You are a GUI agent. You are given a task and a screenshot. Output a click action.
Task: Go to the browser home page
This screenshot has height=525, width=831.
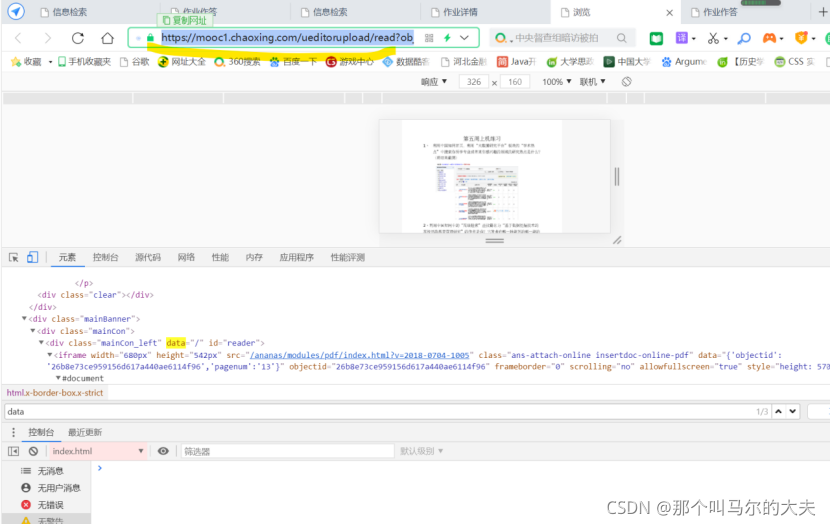tap(108, 38)
